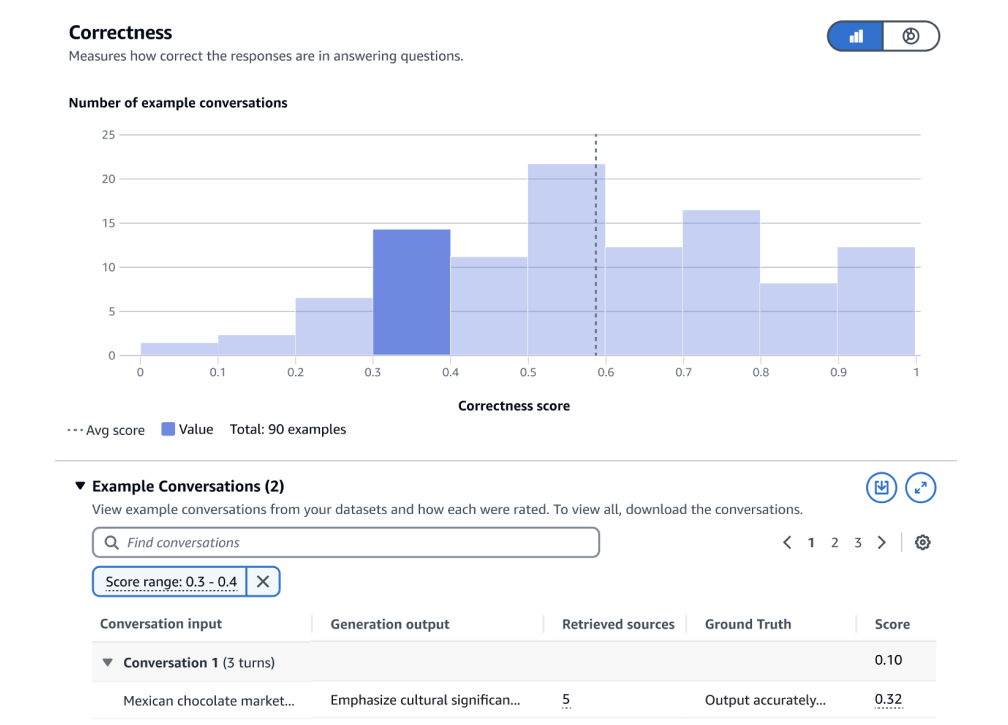1008x725 pixels.
Task: Select the 0.6 to 0.7 histogram bar
Action: tap(644, 301)
